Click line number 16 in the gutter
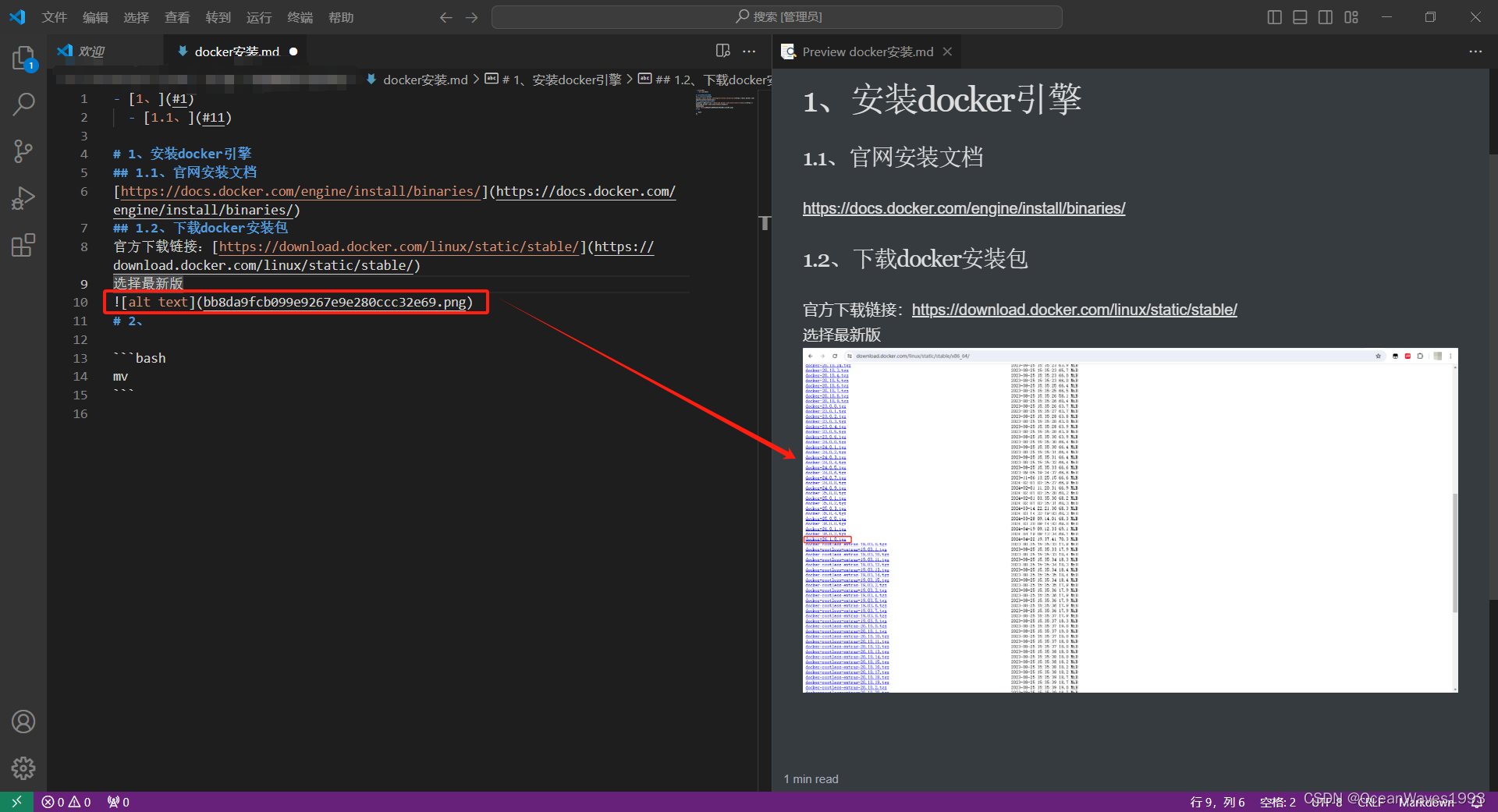The image size is (1498, 812). pyautogui.click(x=80, y=413)
